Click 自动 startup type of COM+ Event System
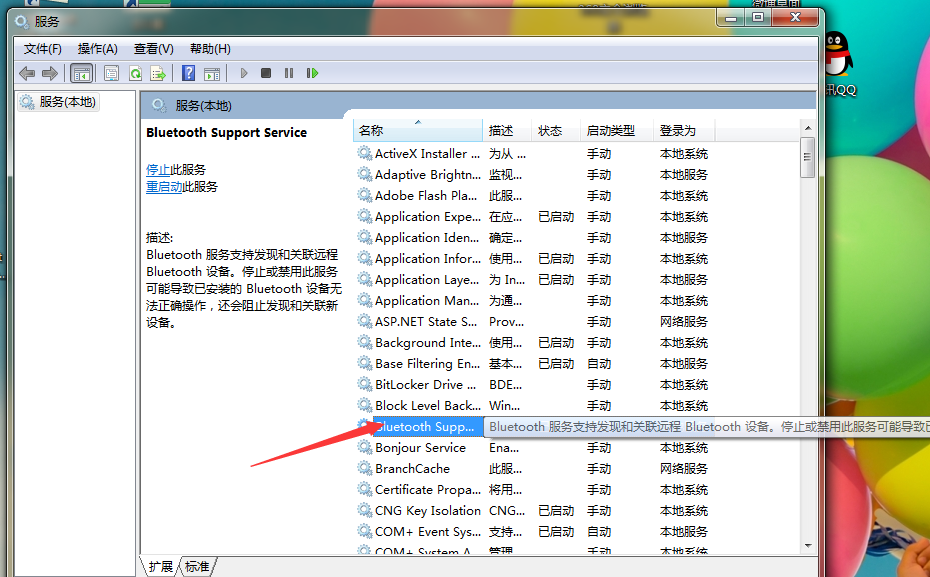 pos(599,532)
